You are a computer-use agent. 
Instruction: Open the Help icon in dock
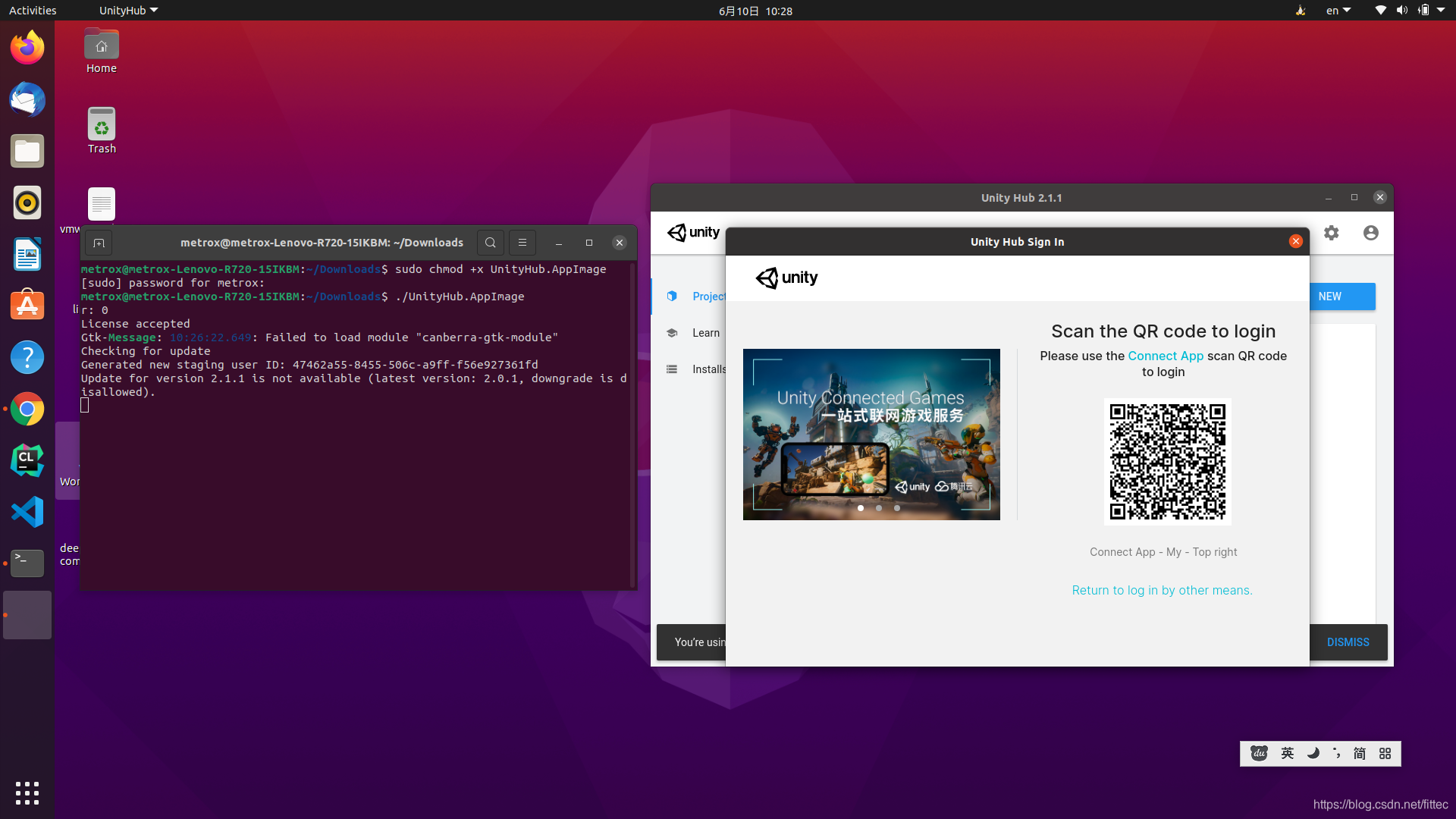(x=27, y=357)
